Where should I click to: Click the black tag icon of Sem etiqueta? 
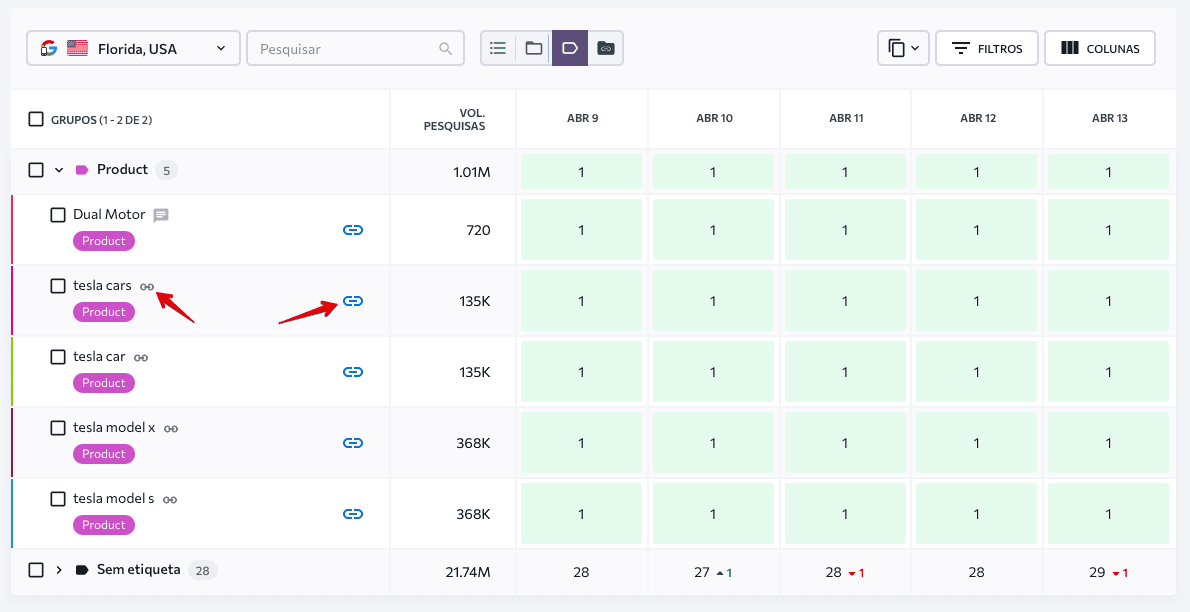click(x=82, y=569)
